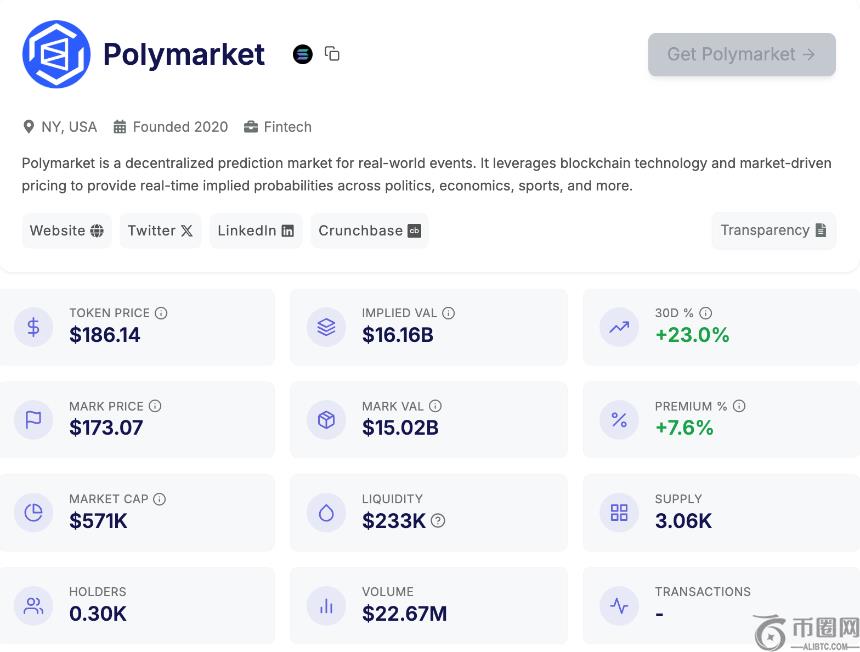Click the Polymarket logo

click(56, 54)
